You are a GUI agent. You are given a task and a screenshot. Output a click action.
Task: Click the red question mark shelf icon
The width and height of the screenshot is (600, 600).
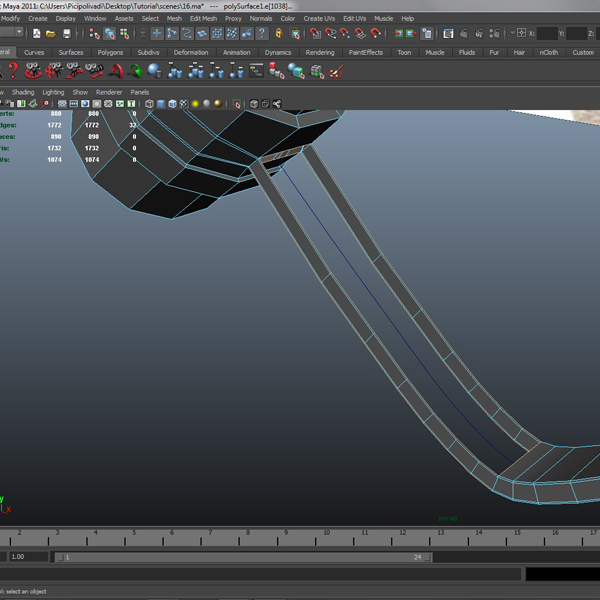(13, 71)
